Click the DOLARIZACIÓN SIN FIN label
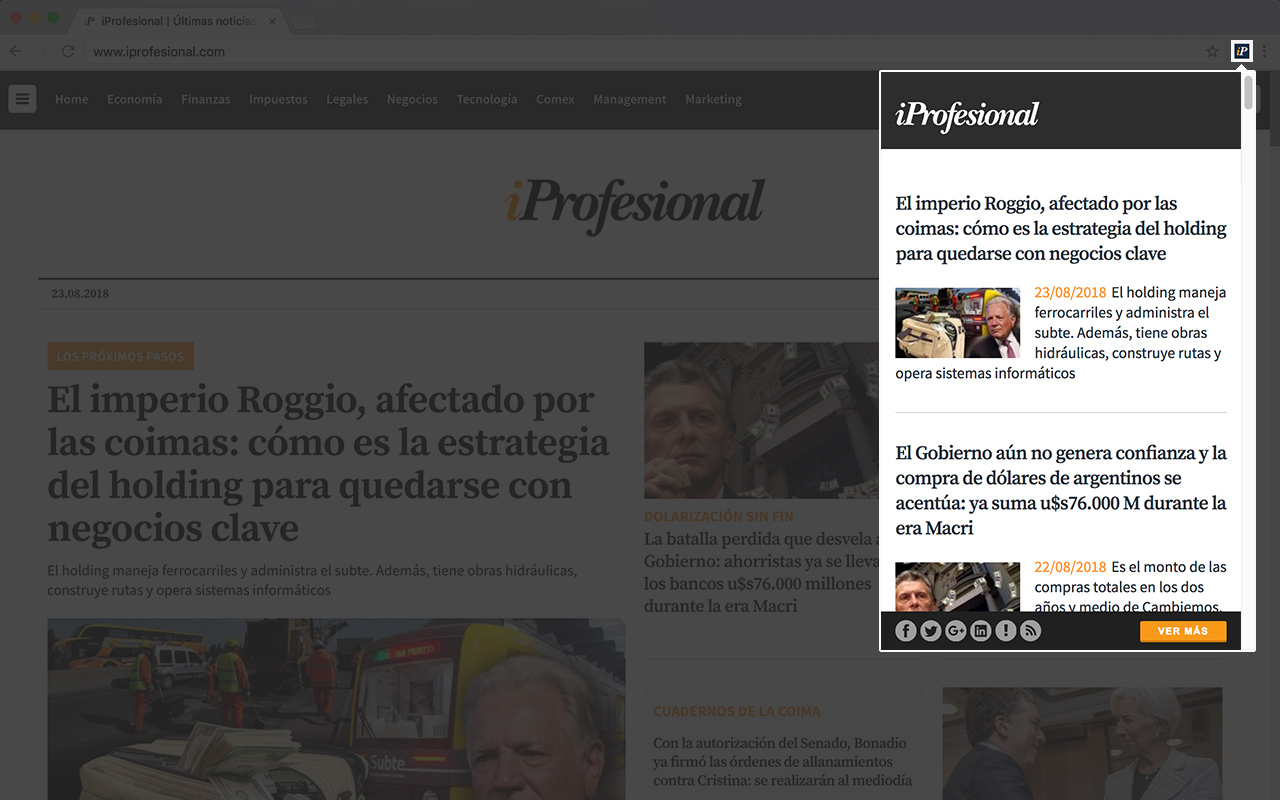The image size is (1280, 800). (719, 516)
